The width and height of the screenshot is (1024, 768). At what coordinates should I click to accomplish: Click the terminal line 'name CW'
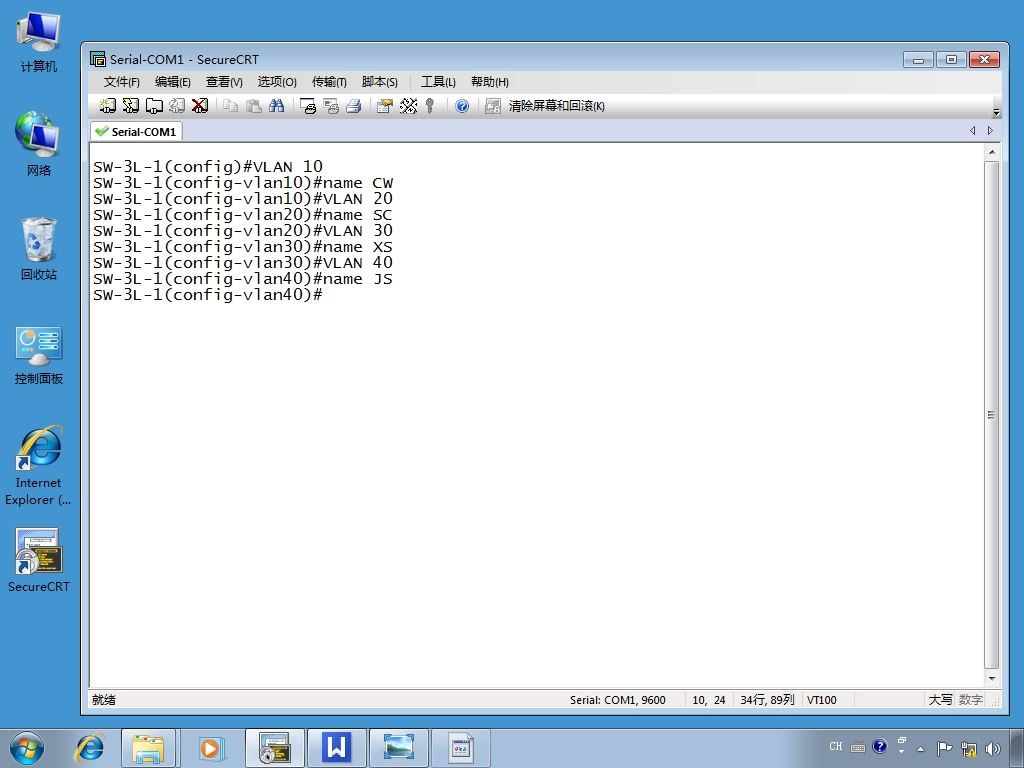[x=243, y=183]
